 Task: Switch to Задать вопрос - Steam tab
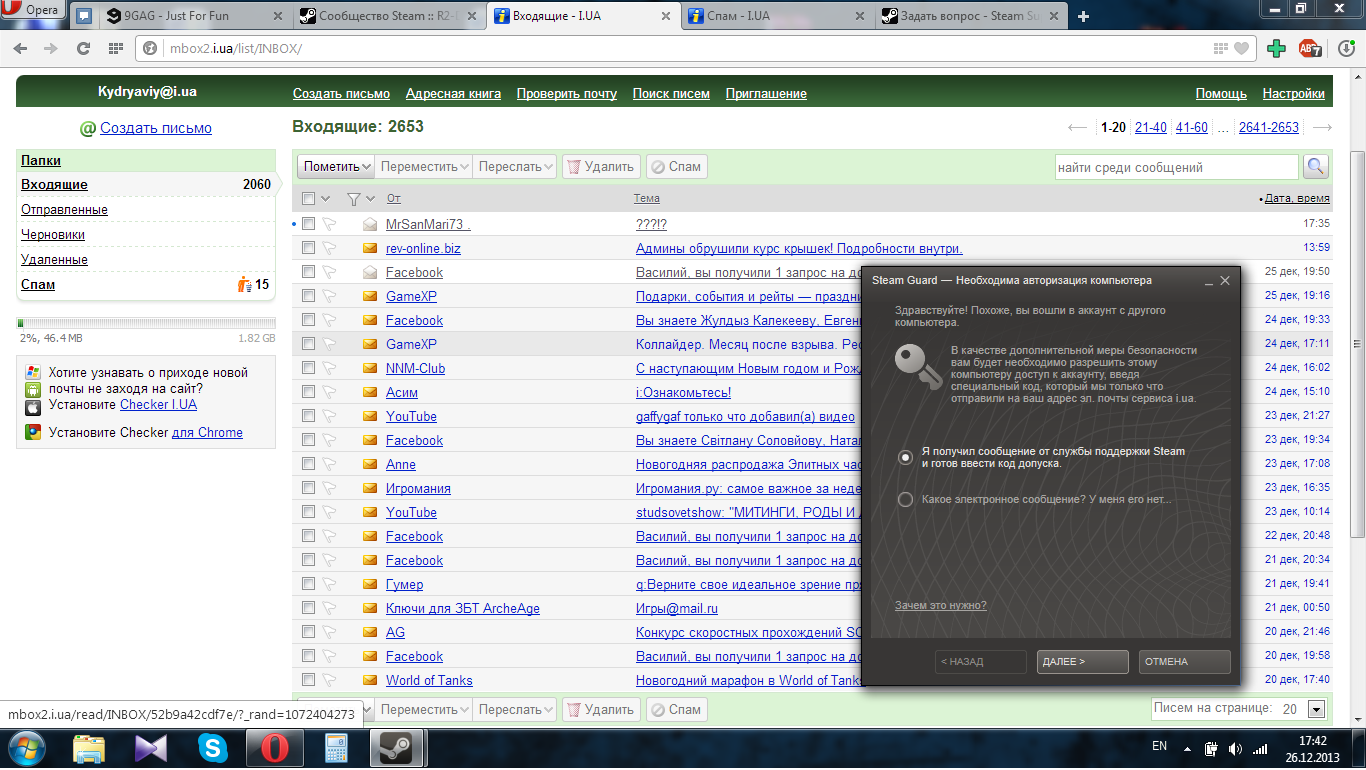tap(970, 16)
